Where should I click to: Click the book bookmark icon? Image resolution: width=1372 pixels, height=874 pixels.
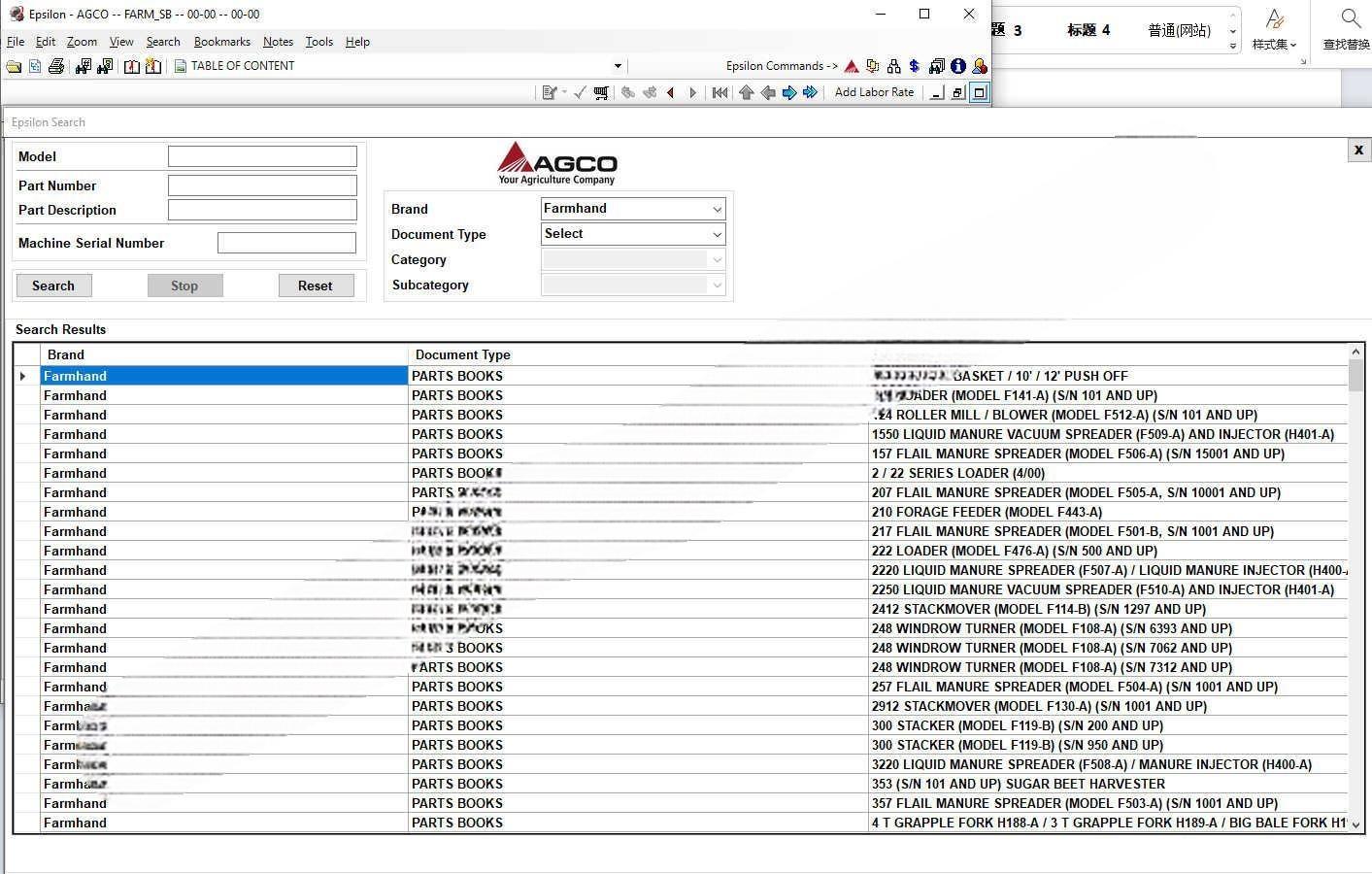[131, 66]
